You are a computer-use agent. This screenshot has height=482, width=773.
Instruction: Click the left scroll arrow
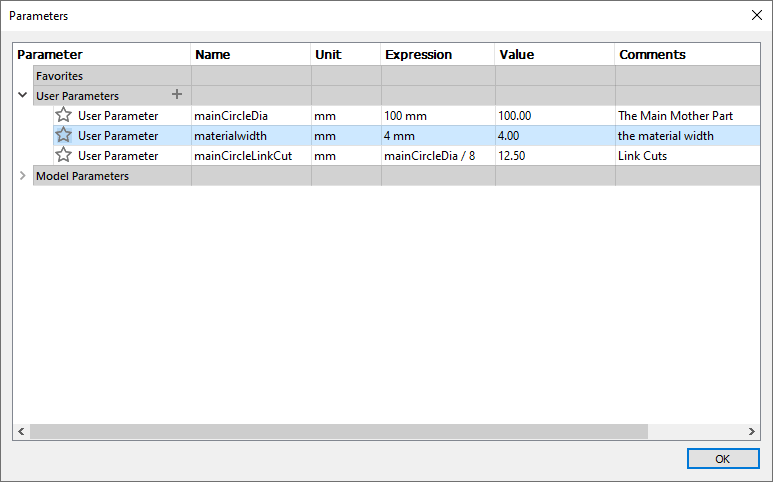[21, 432]
